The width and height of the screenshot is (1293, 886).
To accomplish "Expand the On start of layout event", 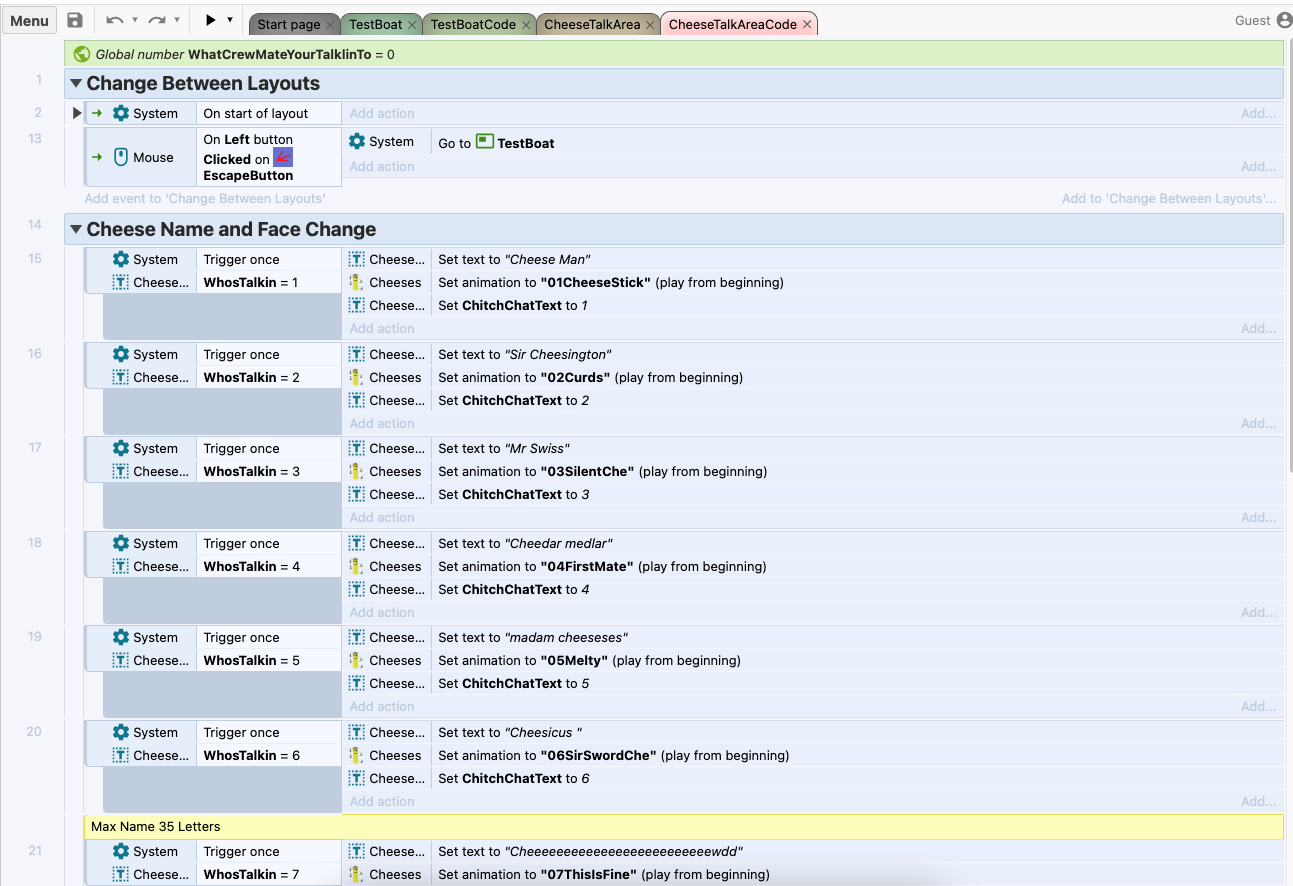I will (77, 113).
